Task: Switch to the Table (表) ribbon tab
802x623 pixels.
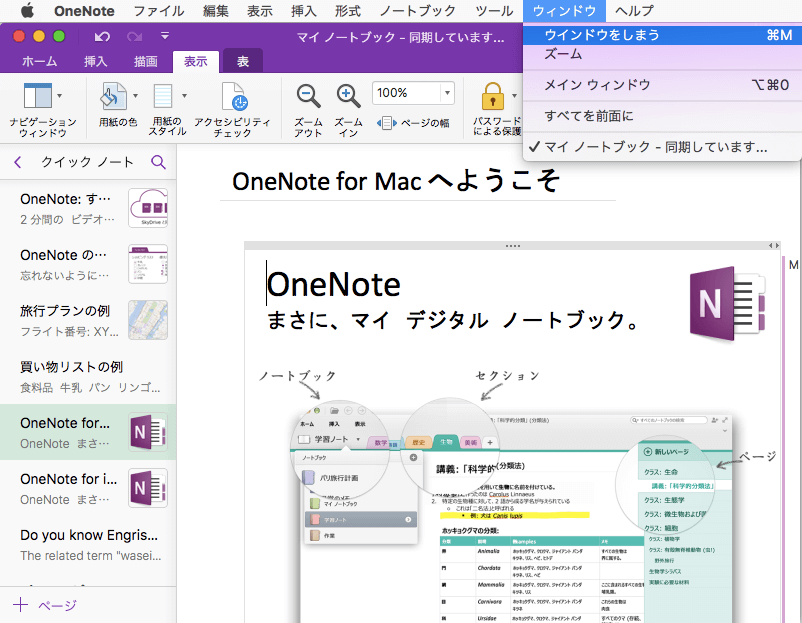Action: (243, 61)
